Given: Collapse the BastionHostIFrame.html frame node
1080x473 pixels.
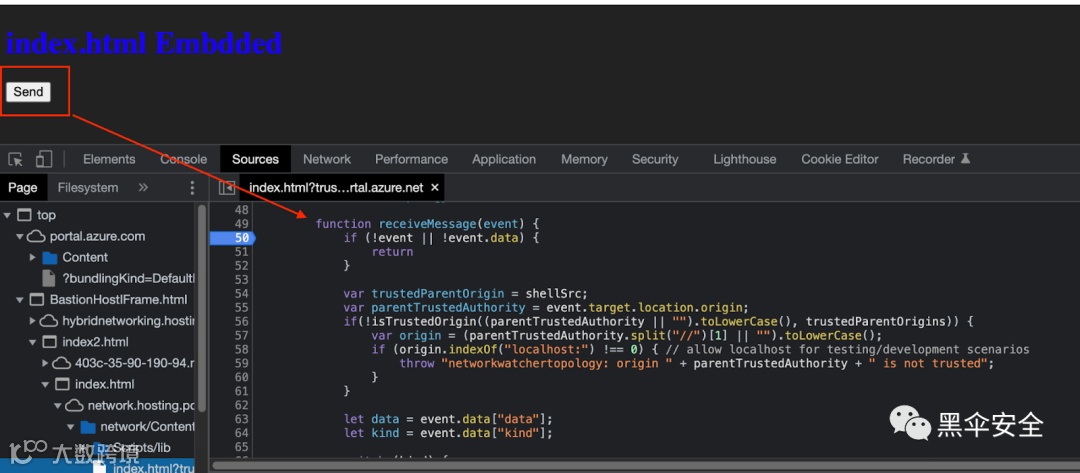Looking at the screenshot, I should tap(19, 300).
